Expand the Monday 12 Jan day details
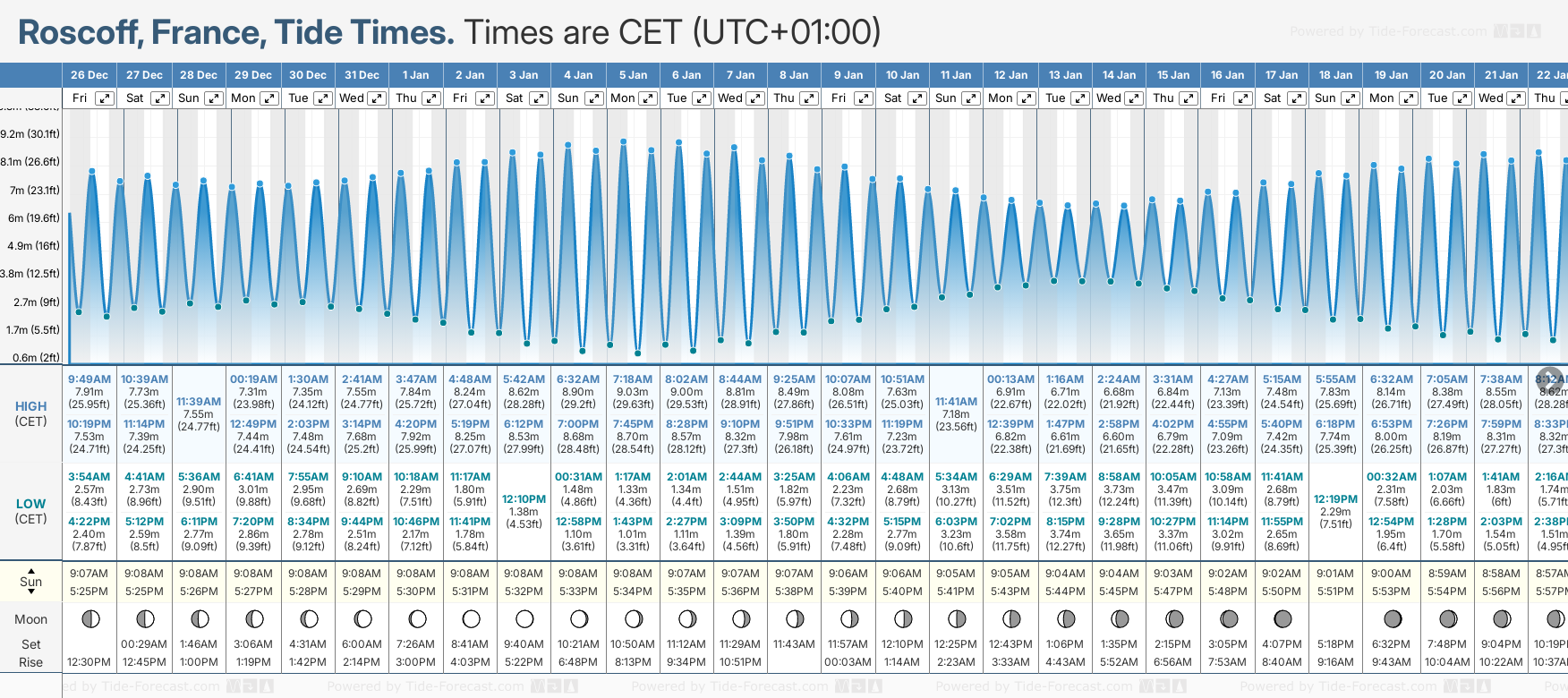Image resolution: width=1568 pixels, height=698 pixels. [1027, 98]
